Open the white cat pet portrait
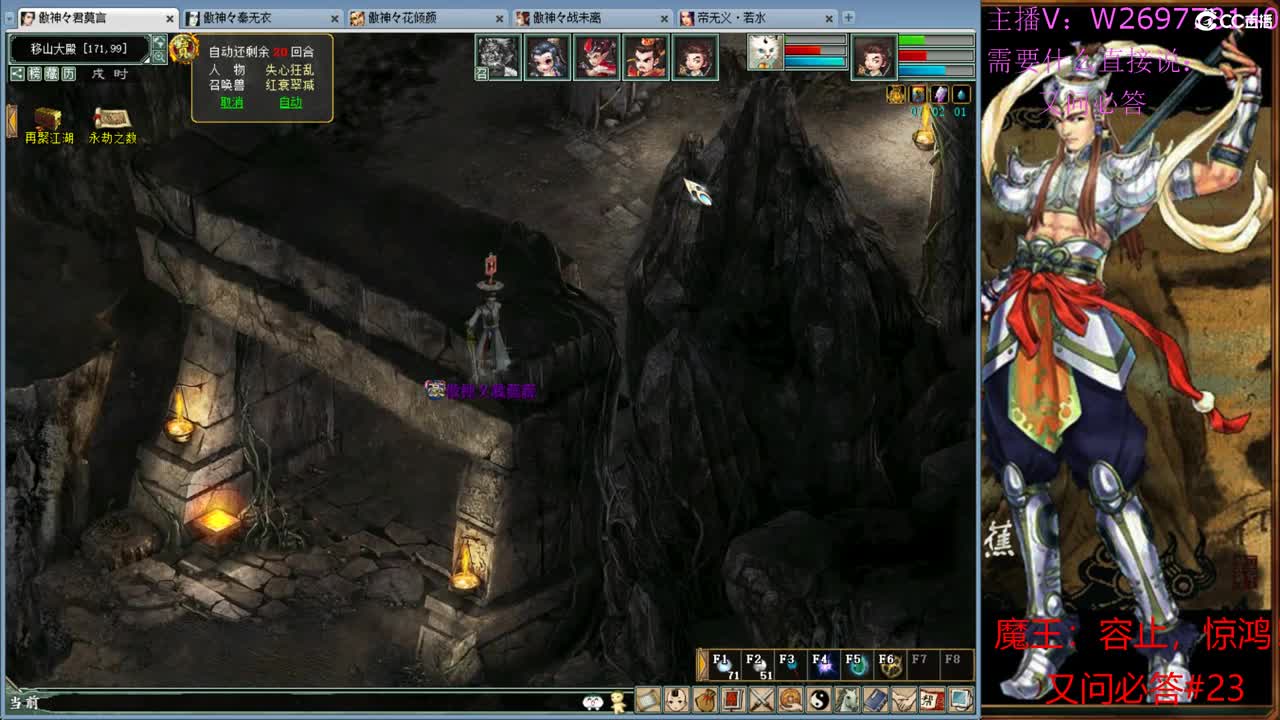Viewport: 1280px width, 720px height. click(765, 52)
